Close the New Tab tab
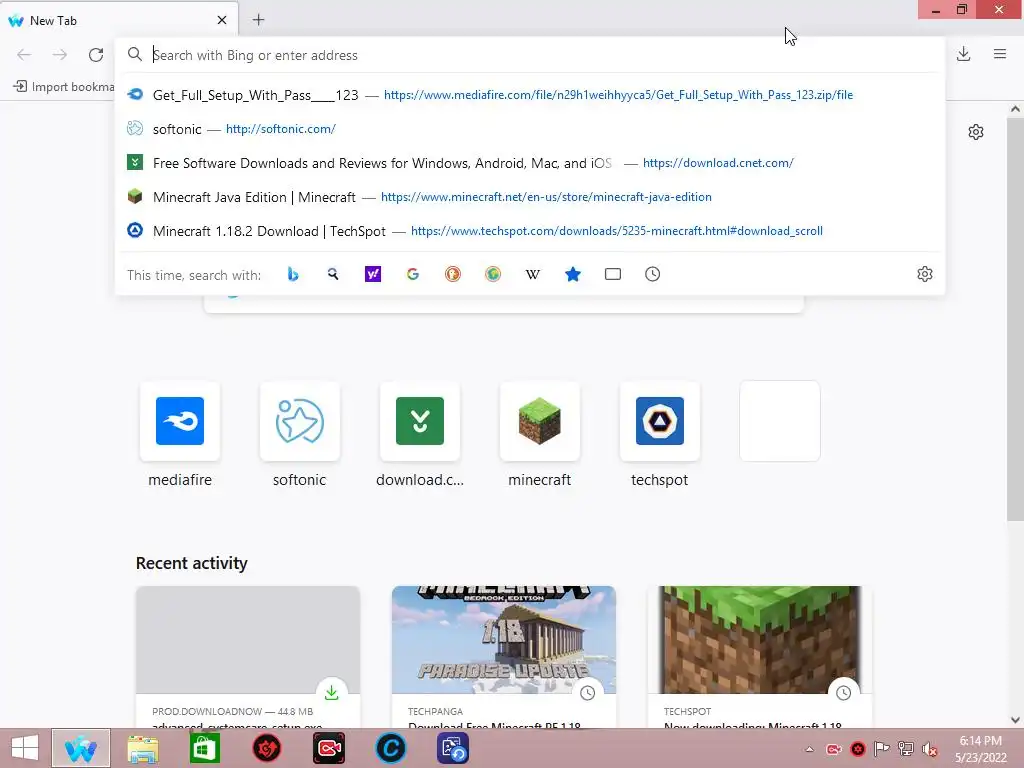 coord(222,20)
